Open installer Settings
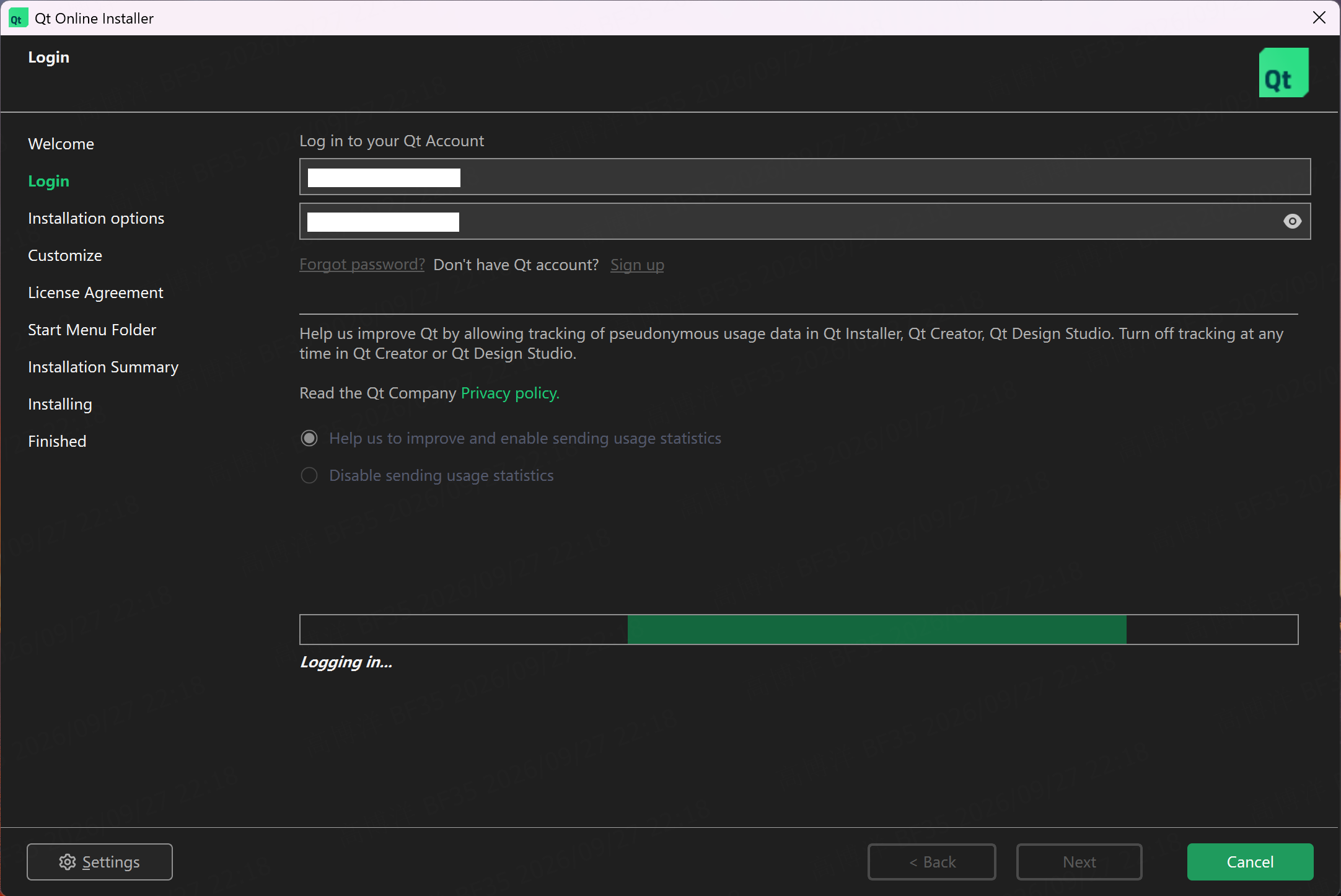 coord(100,862)
